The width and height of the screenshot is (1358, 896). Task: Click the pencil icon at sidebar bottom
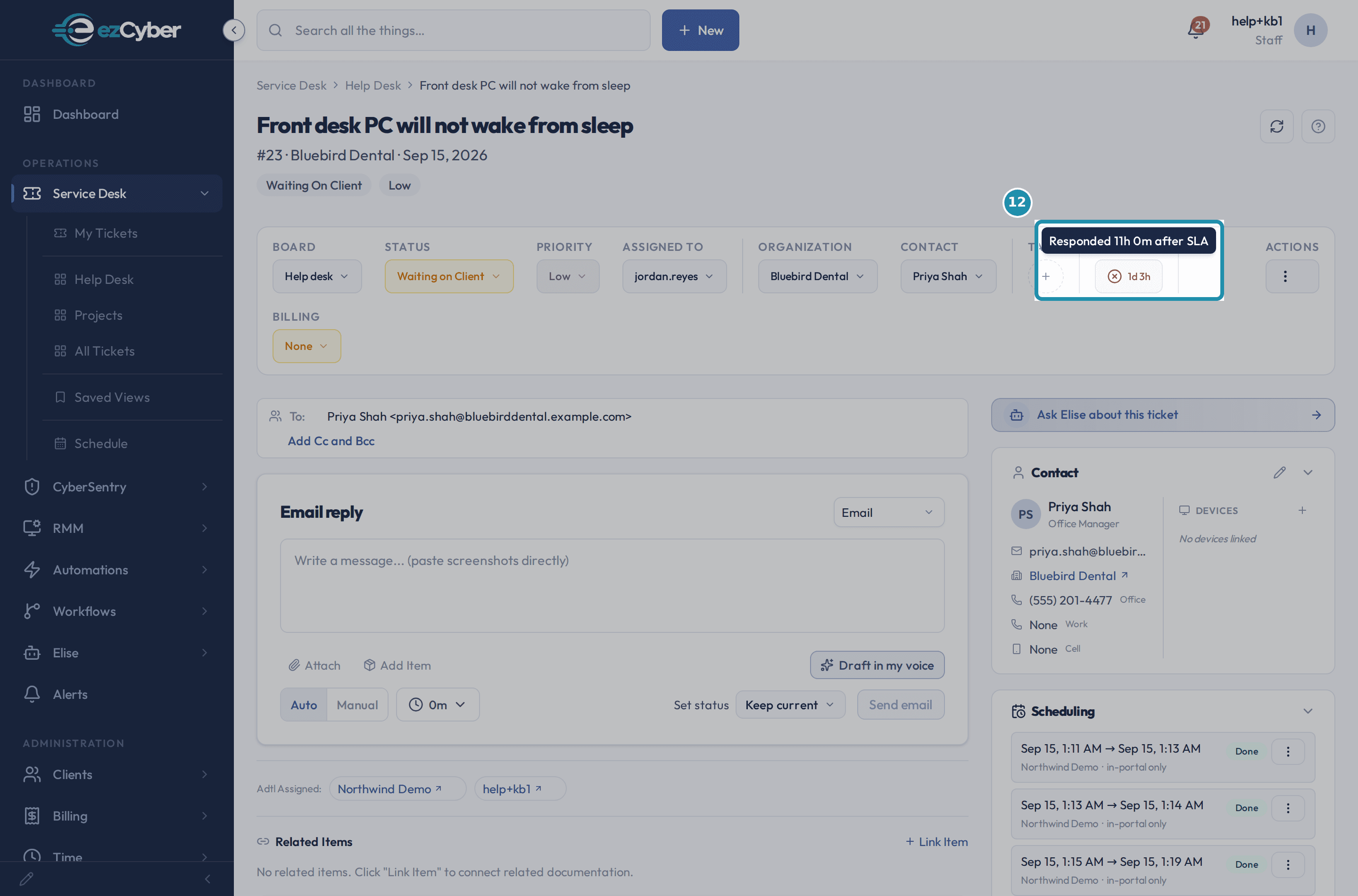[x=26, y=879]
